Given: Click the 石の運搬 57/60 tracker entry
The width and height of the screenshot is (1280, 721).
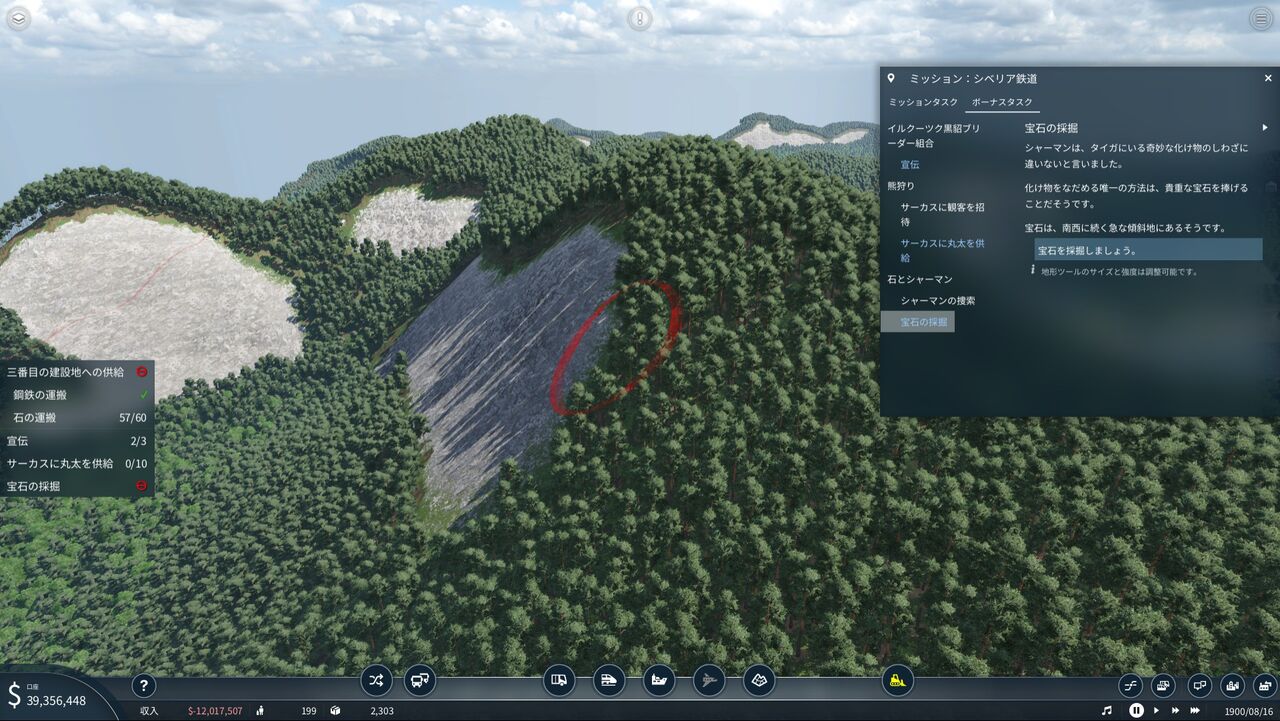Looking at the screenshot, I should pyautogui.click(x=77, y=417).
